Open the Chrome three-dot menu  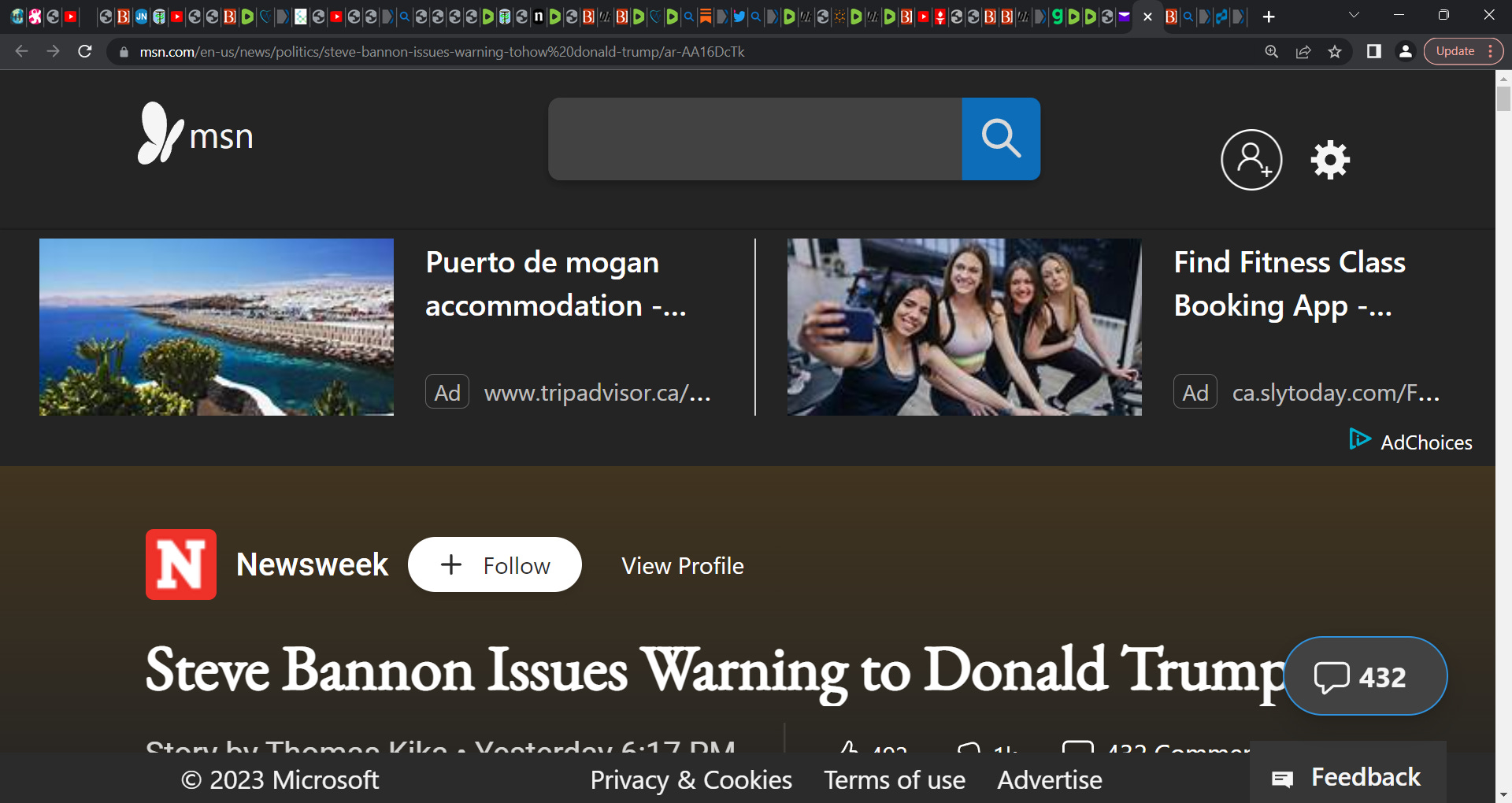click(x=1490, y=51)
